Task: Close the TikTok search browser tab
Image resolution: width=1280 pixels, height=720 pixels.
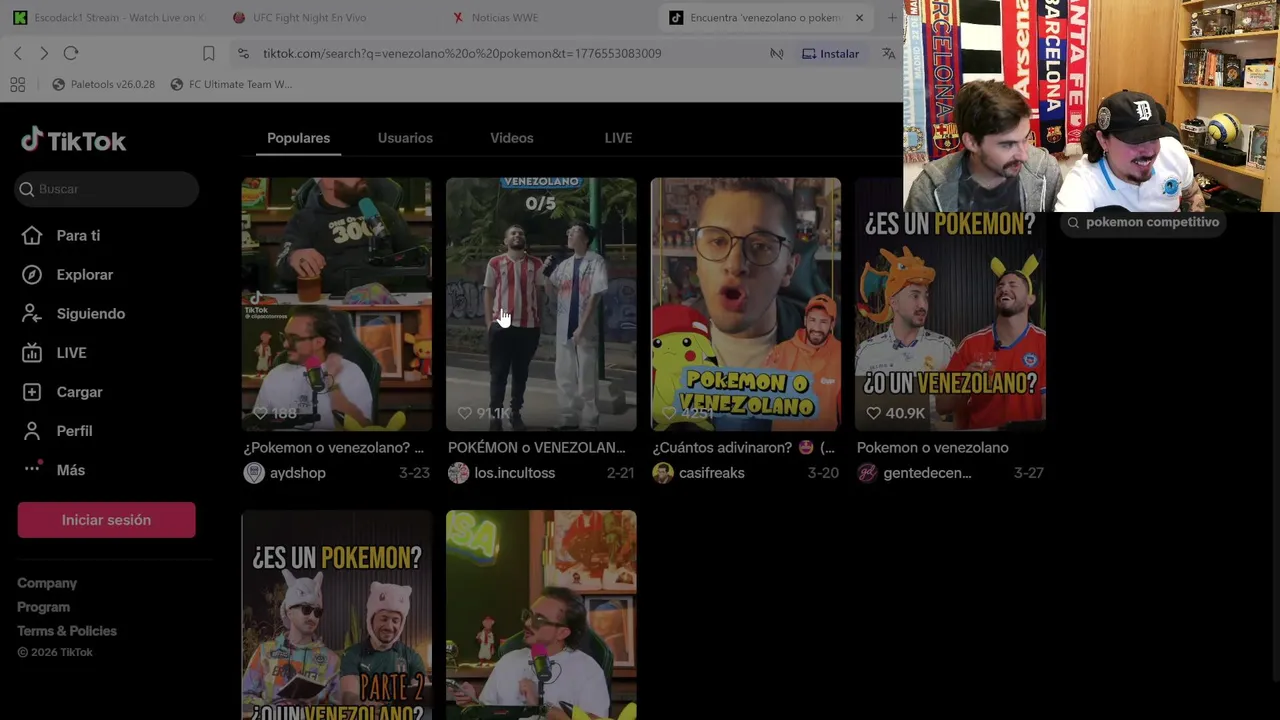Action: (x=858, y=18)
